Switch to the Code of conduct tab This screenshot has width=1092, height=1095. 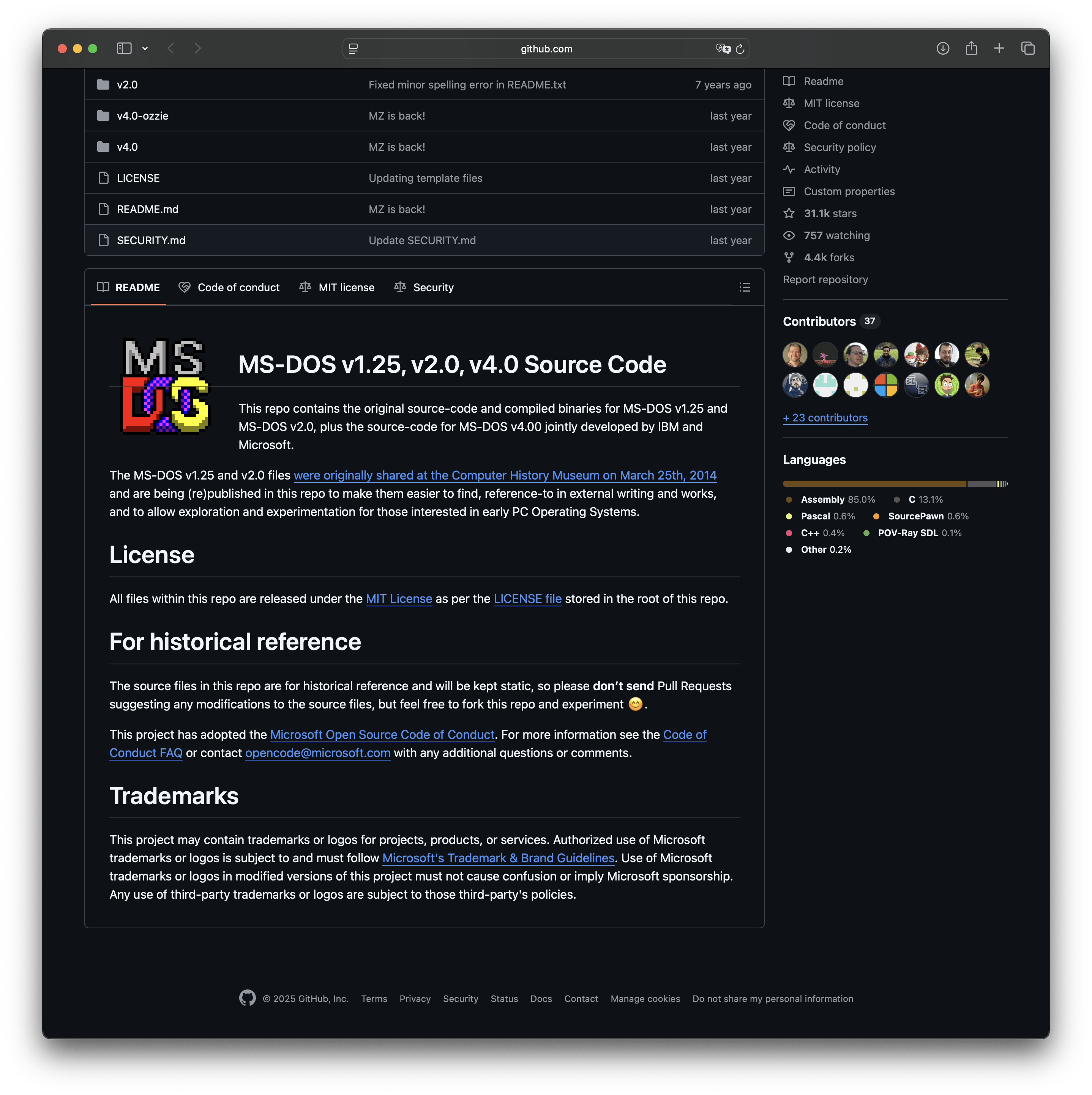pyautogui.click(x=229, y=288)
